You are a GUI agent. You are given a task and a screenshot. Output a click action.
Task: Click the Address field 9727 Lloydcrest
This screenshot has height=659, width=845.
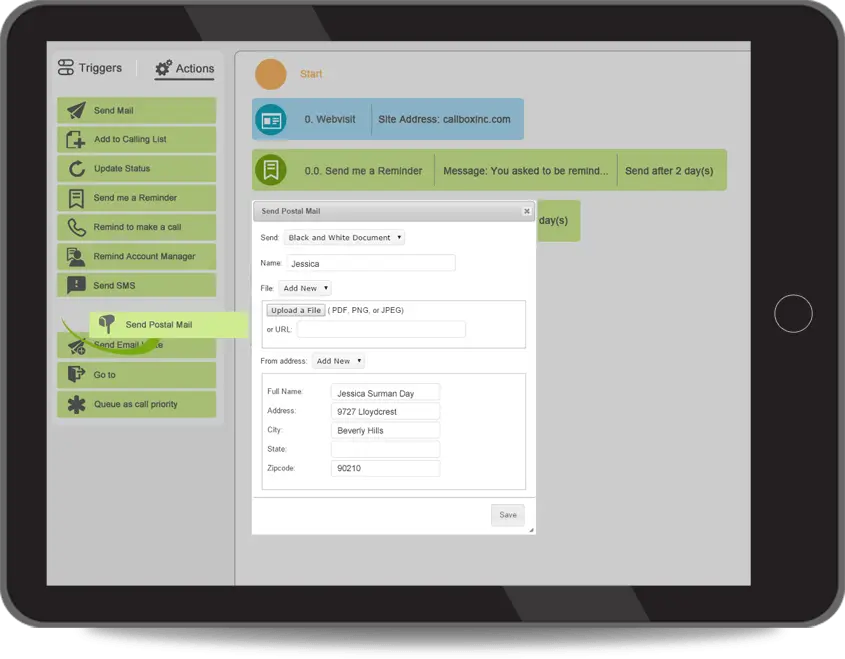tap(385, 411)
